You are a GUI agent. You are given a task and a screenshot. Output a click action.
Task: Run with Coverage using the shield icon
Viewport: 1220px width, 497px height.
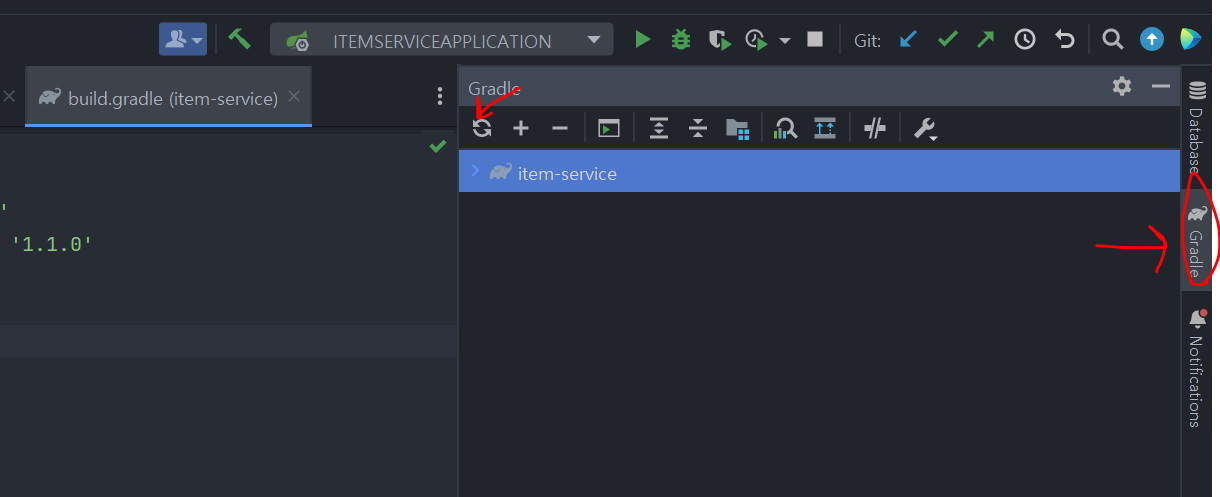pyautogui.click(x=718, y=40)
